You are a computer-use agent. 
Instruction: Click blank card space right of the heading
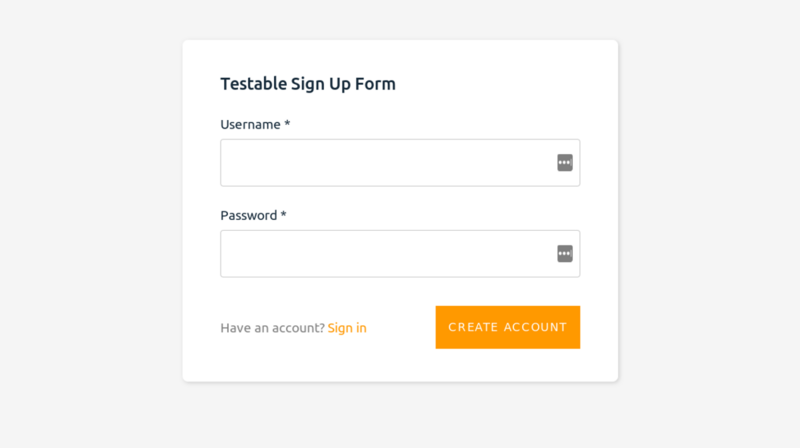[500, 84]
